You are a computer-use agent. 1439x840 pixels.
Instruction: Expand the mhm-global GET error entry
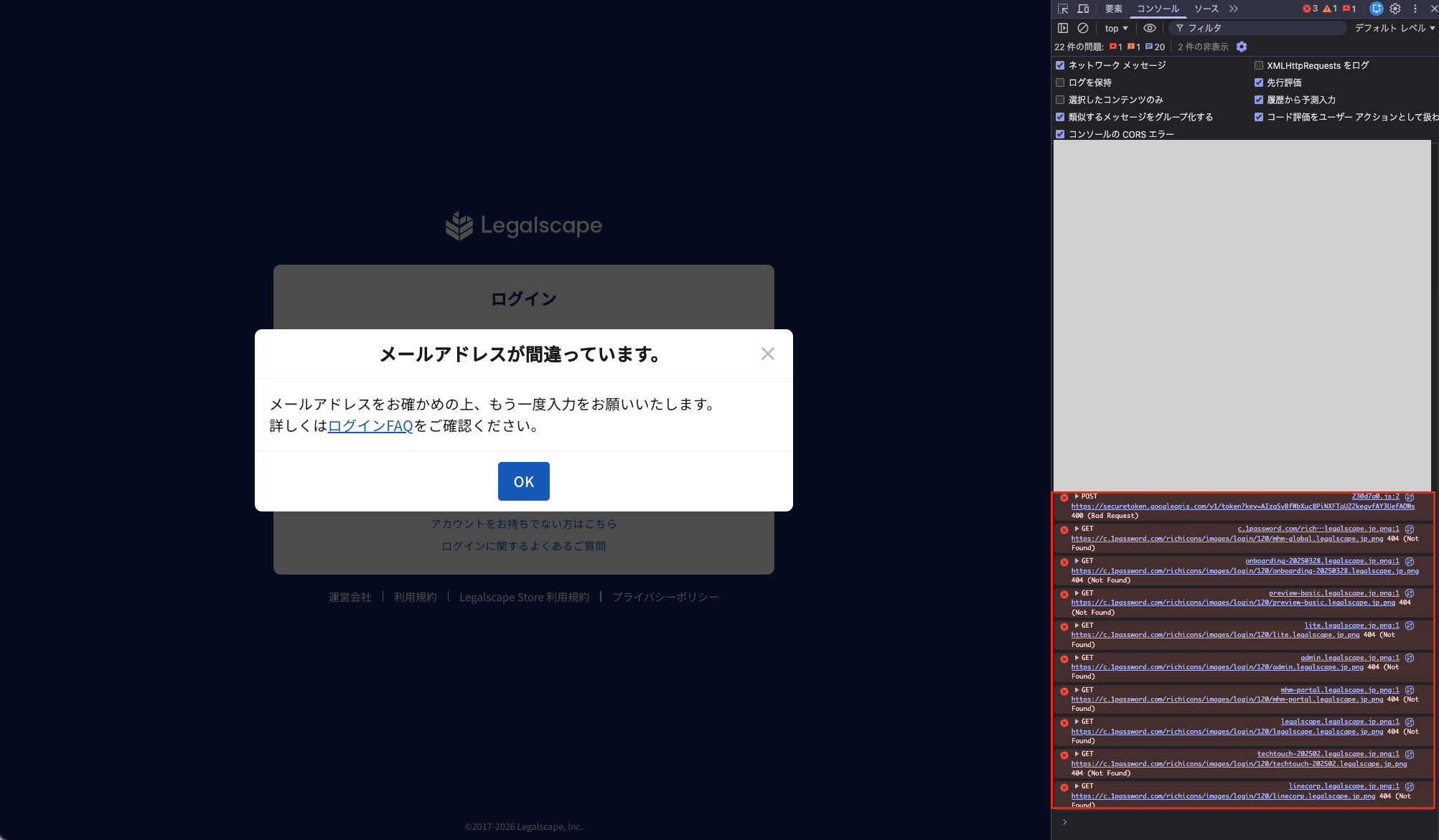pyautogui.click(x=1077, y=529)
